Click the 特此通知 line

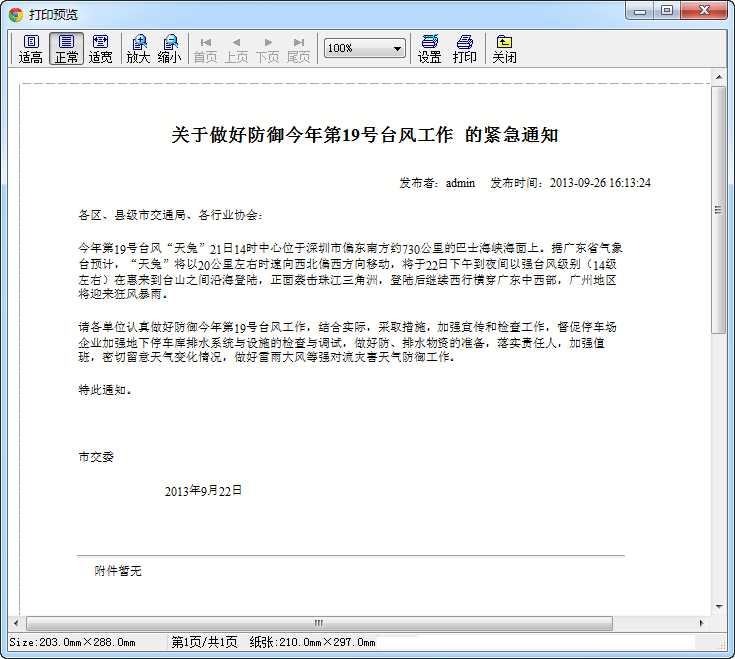(x=105, y=390)
